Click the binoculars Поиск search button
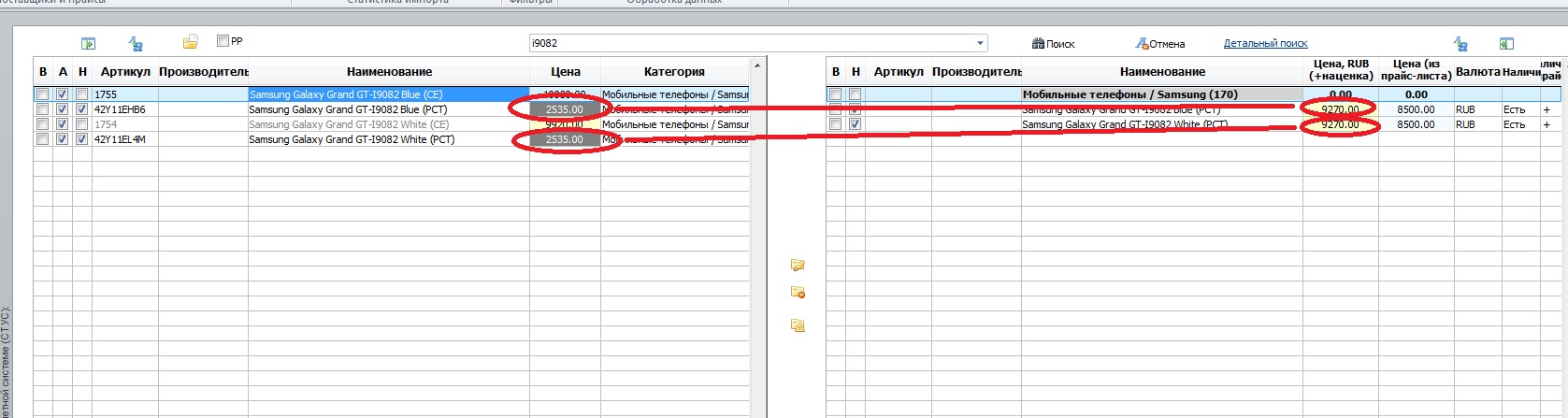Screen dimensions: 1568x418 (x=1053, y=44)
